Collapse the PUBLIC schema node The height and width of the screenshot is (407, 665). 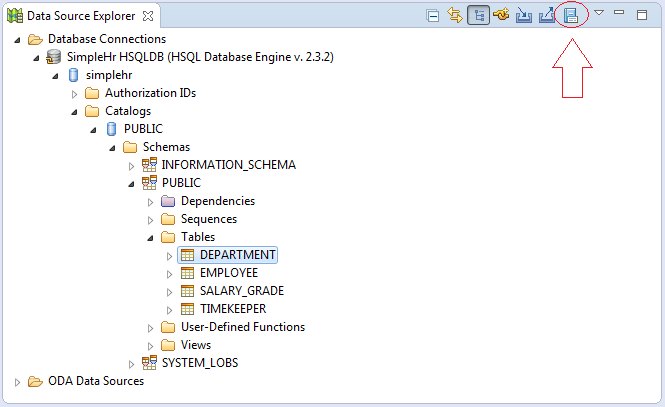(x=131, y=184)
